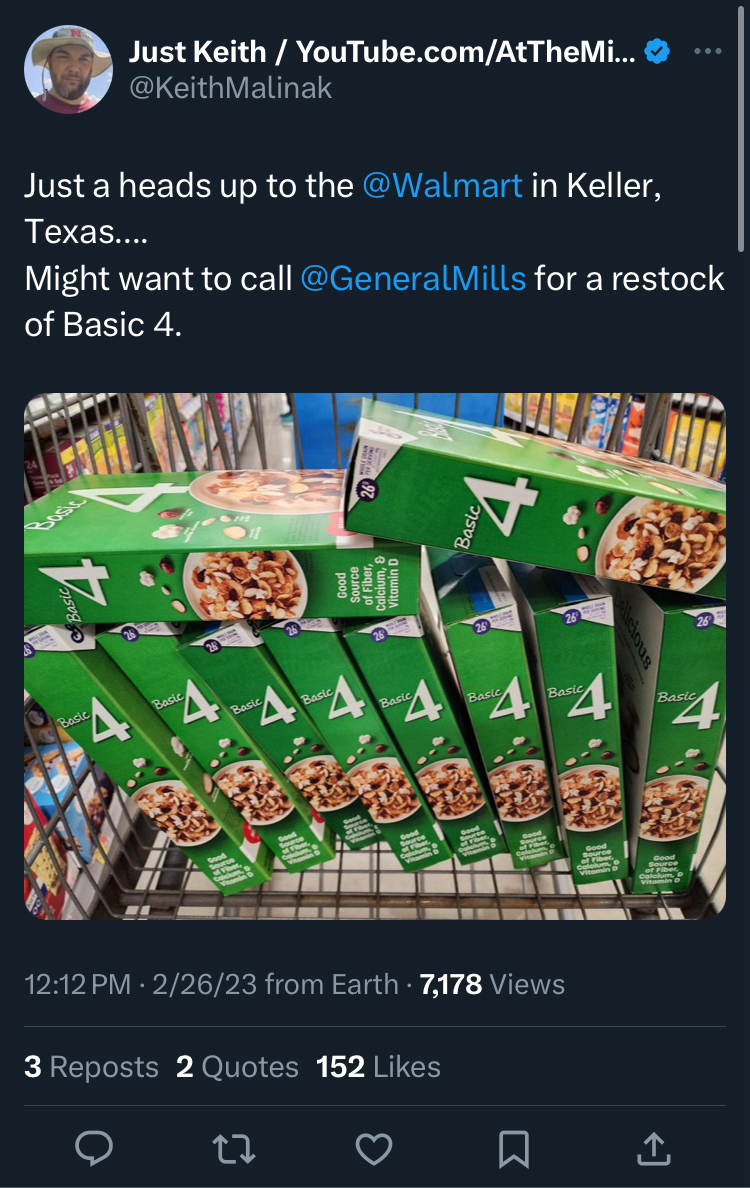Viewport: 750px width, 1188px height.
Task: Open the @KeithMalinak handle
Action: (x=230, y=88)
